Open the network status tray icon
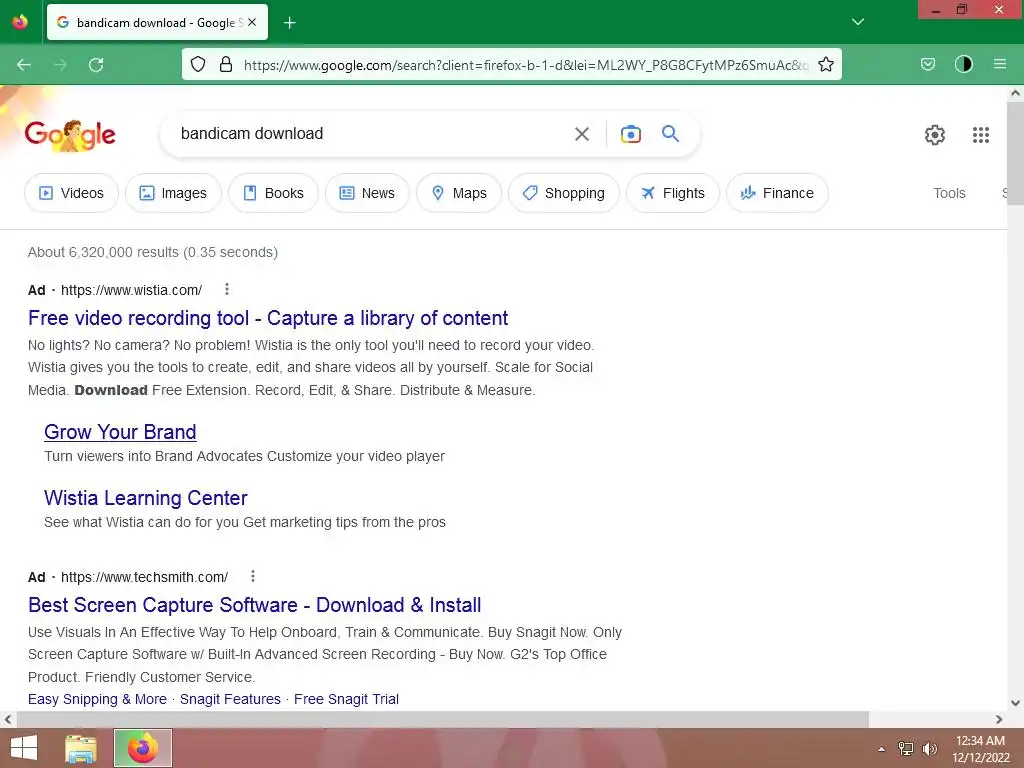 (905, 749)
